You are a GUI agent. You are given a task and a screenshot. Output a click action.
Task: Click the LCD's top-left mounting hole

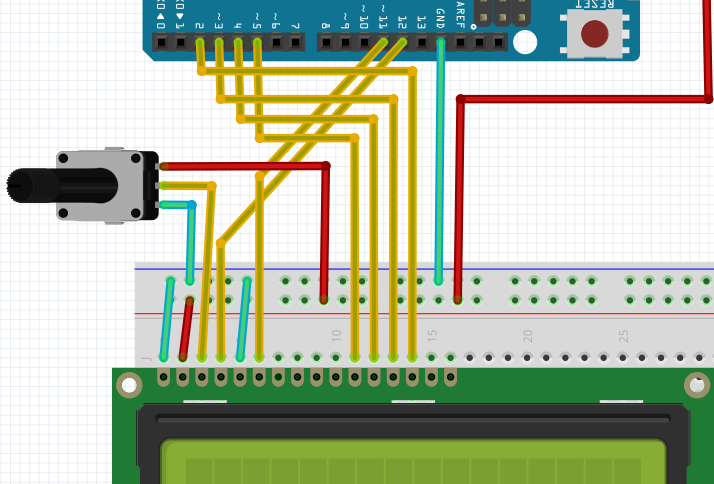129,385
